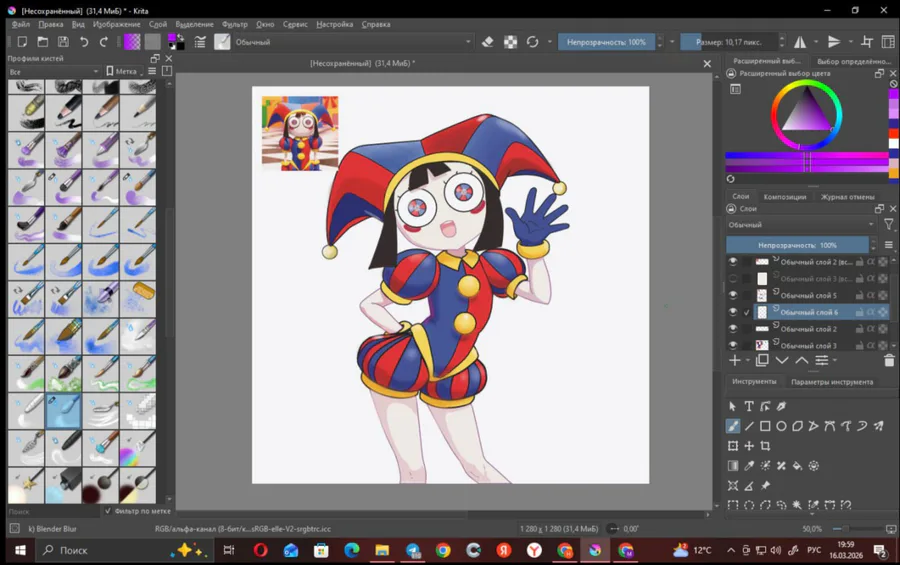
Task: Hide layer 'Обычный слой 5'
Action: (733, 296)
